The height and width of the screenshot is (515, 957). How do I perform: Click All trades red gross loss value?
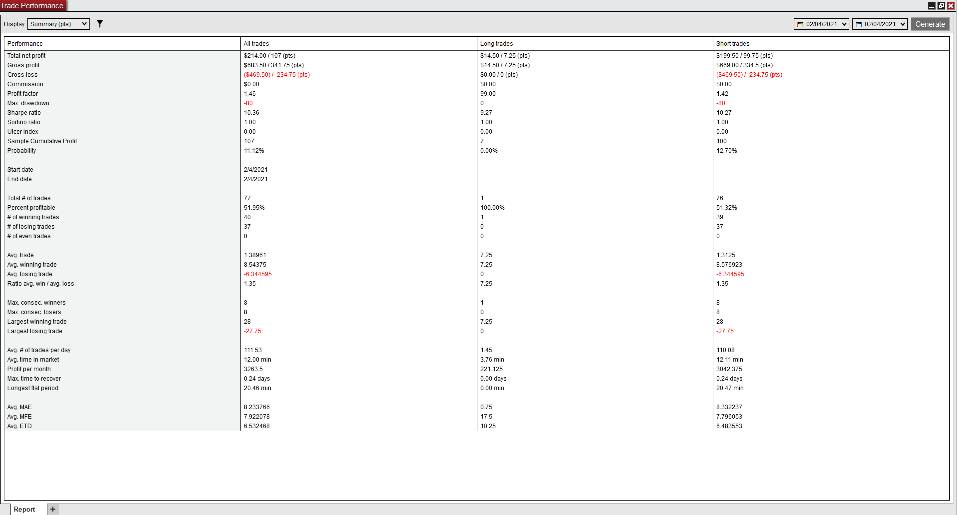pyautogui.click(x=276, y=74)
